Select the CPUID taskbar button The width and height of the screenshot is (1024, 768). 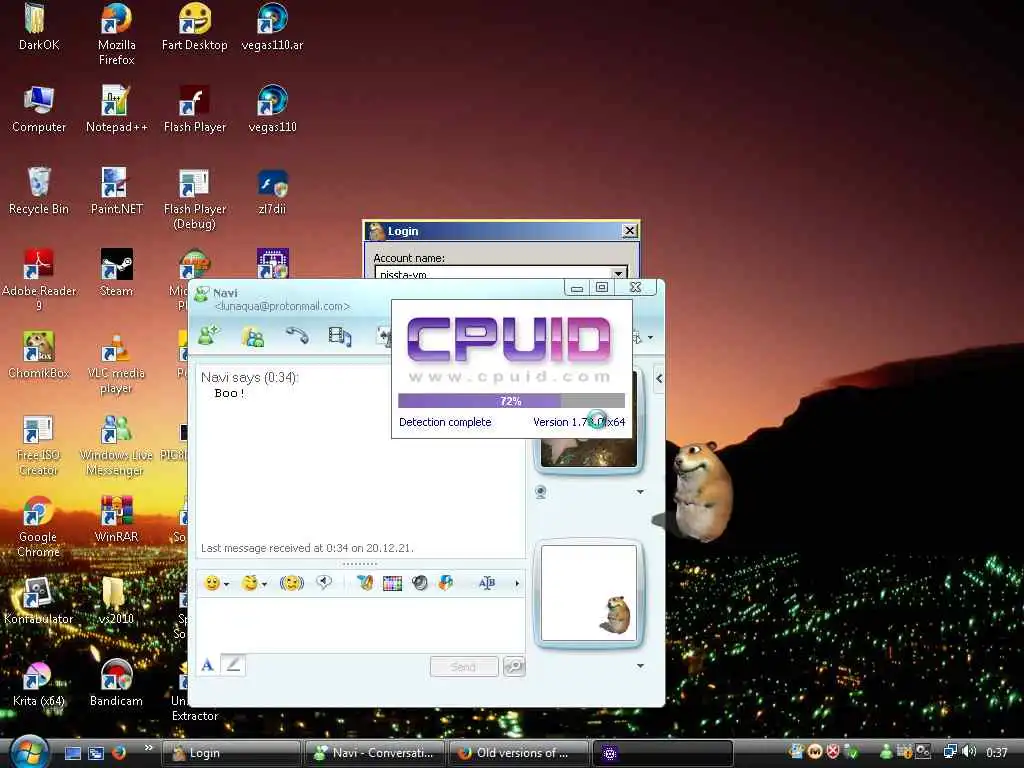point(662,753)
